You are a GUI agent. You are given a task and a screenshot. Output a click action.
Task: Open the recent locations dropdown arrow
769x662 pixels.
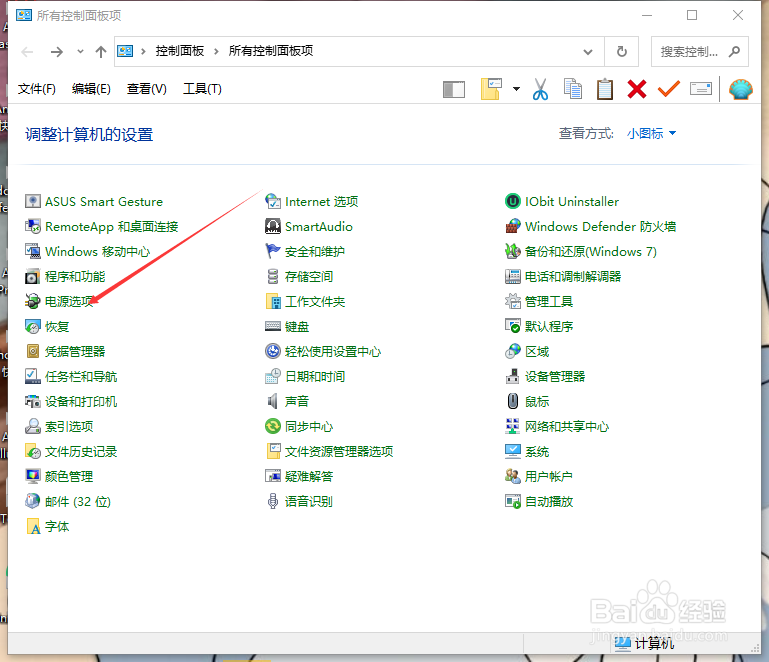(80, 51)
